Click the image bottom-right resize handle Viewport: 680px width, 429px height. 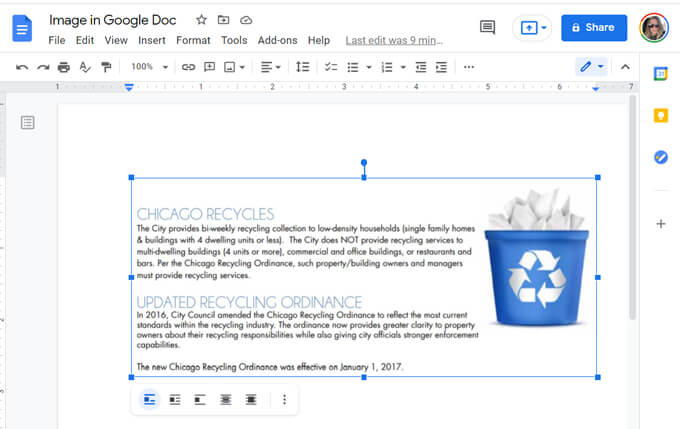tap(598, 377)
